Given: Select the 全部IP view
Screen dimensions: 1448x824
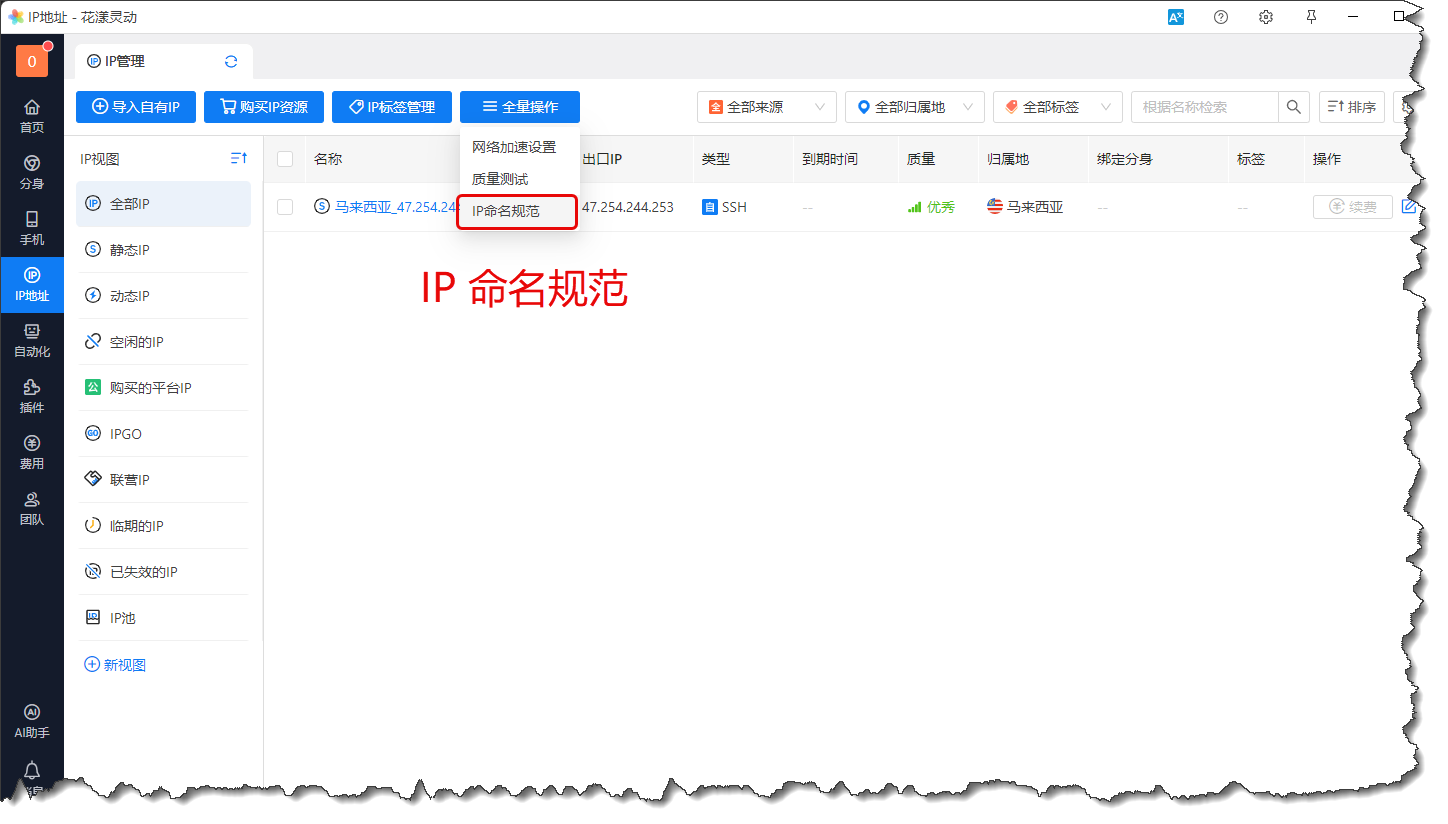Looking at the screenshot, I should pos(163,204).
